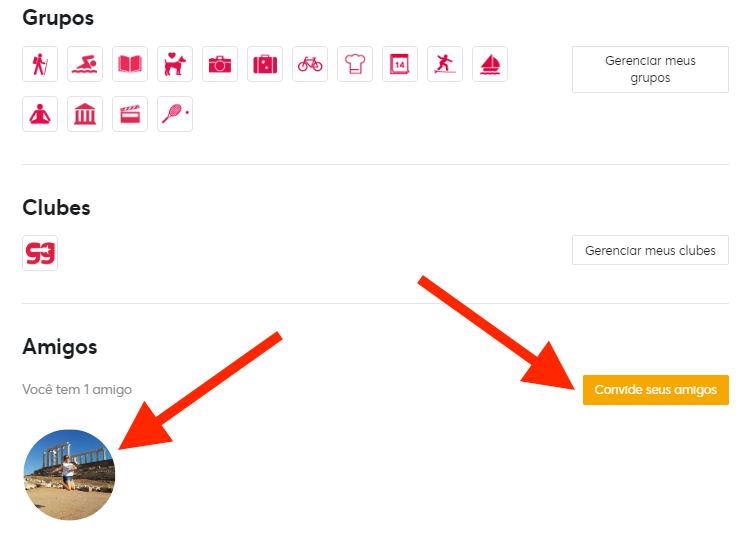Viewport: 742px width, 534px height.
Task: Select the museum building group icon
Action: coord(85,114)
